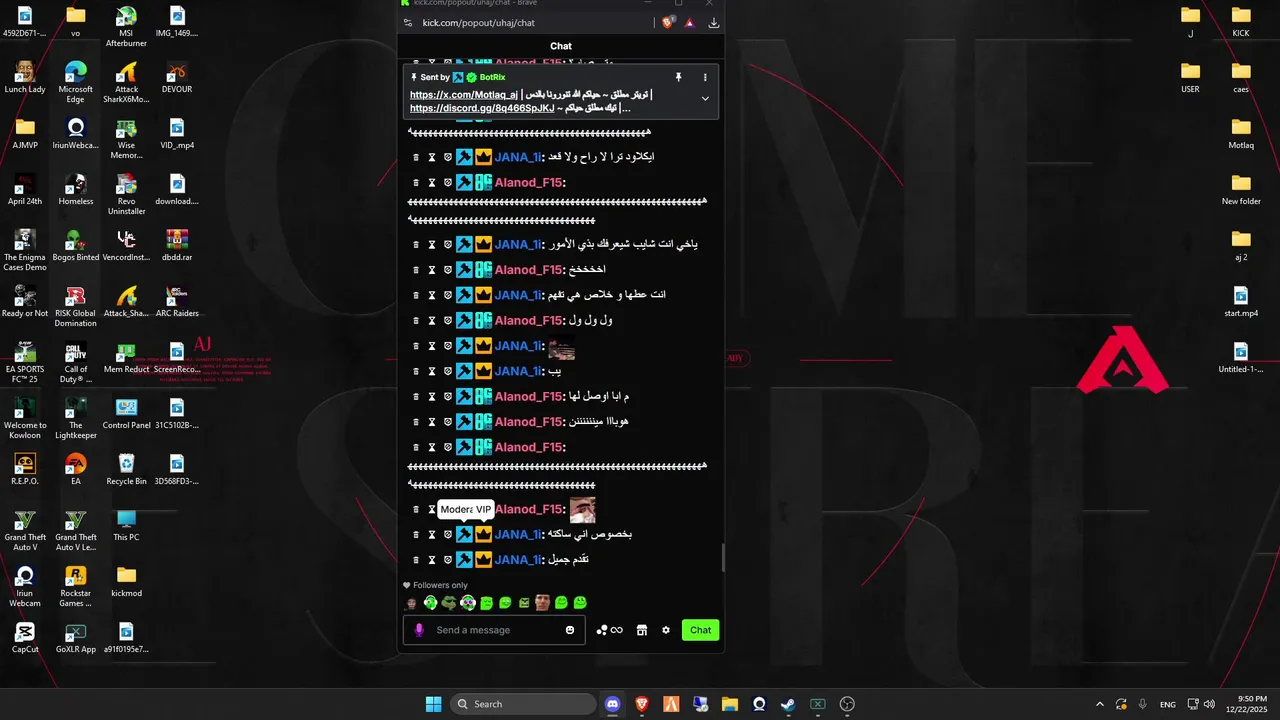Click the Pepe frog emote in emote row
The height and width of the screenshot is (720, 1280).
[449, 603]
